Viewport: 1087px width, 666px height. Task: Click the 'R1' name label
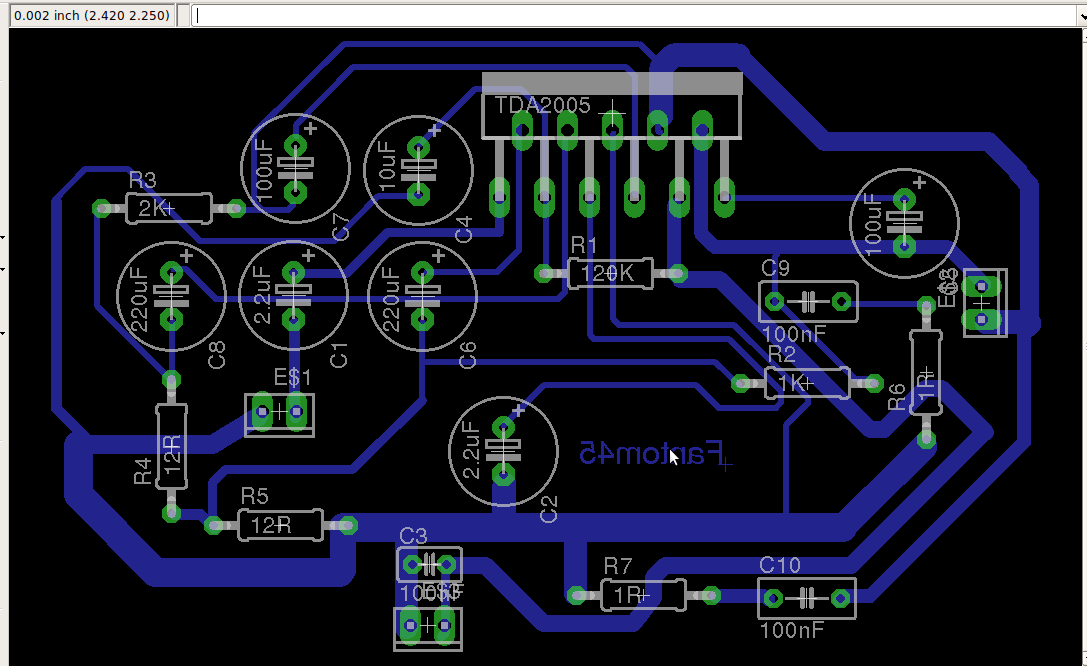point(584,245)
